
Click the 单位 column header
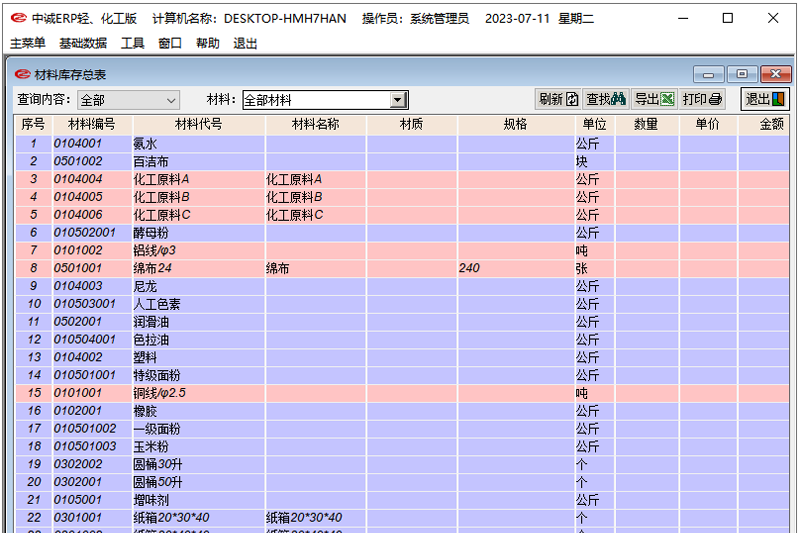pyautogui.click(x=594, y=124)
